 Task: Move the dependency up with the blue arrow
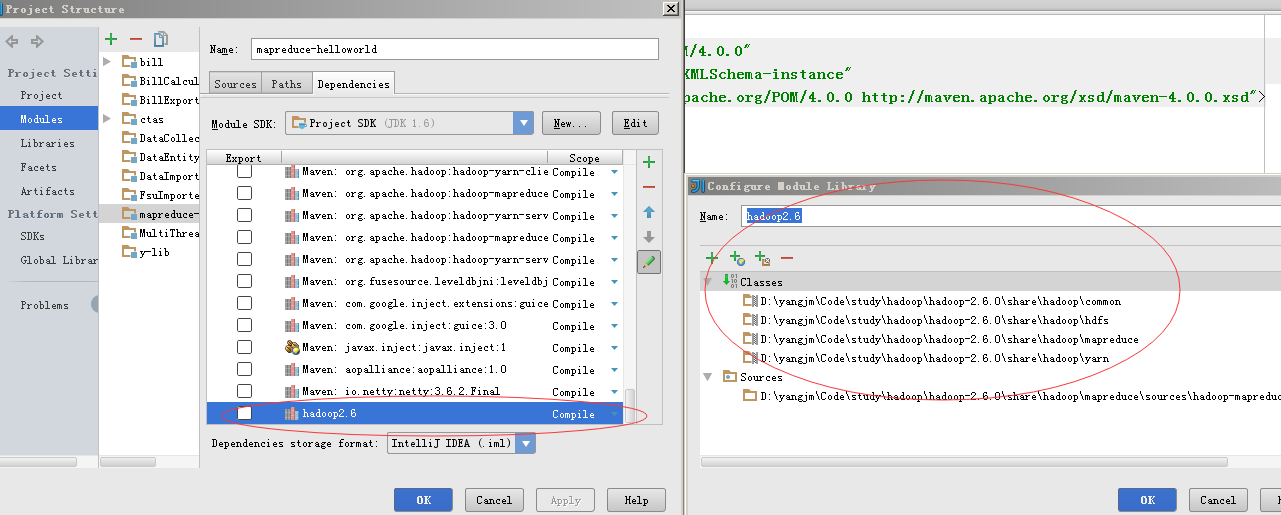click(649, 212)
